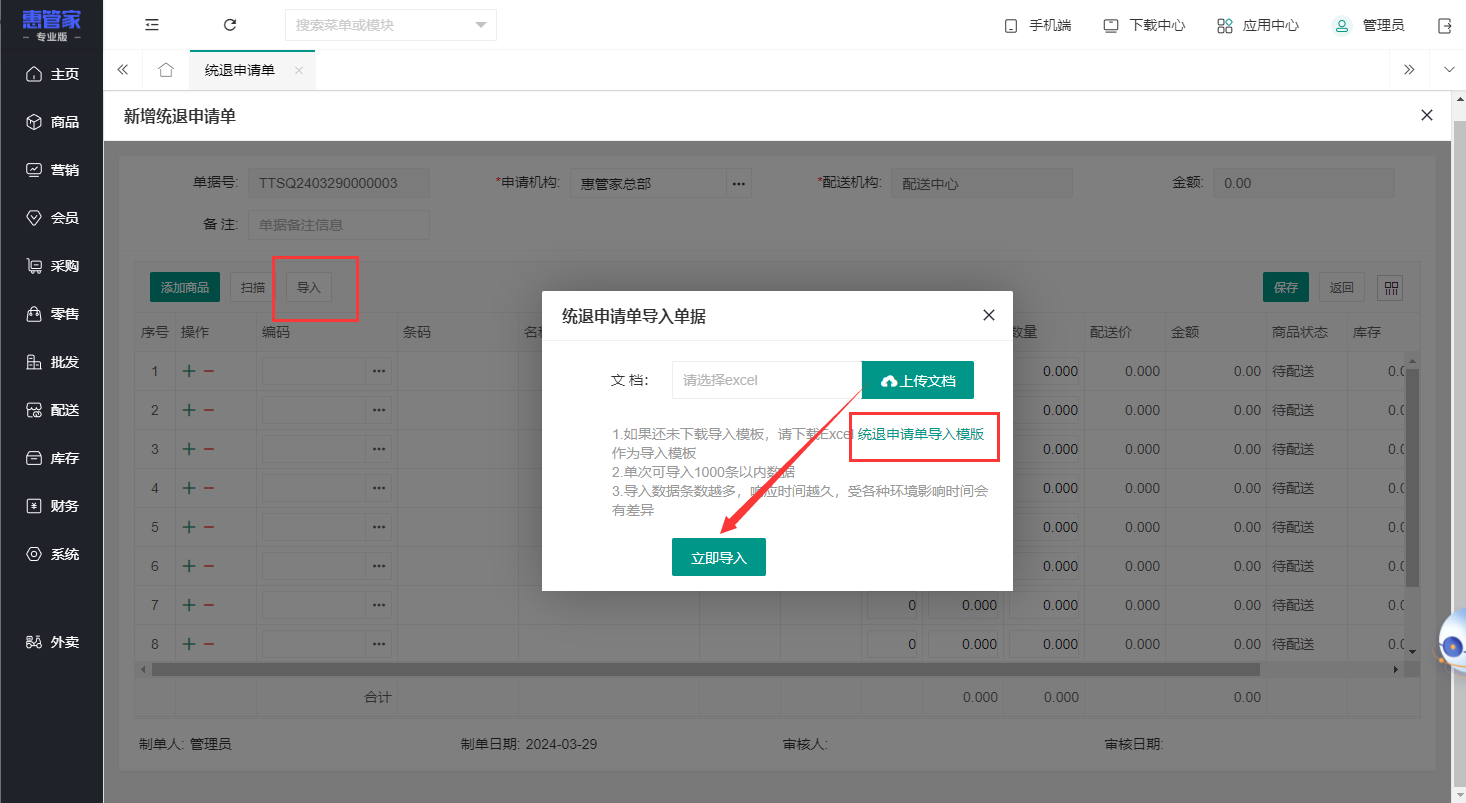Add a row with plus in row 6
This screenshot has width=1466, height=803.
[188, 566]
